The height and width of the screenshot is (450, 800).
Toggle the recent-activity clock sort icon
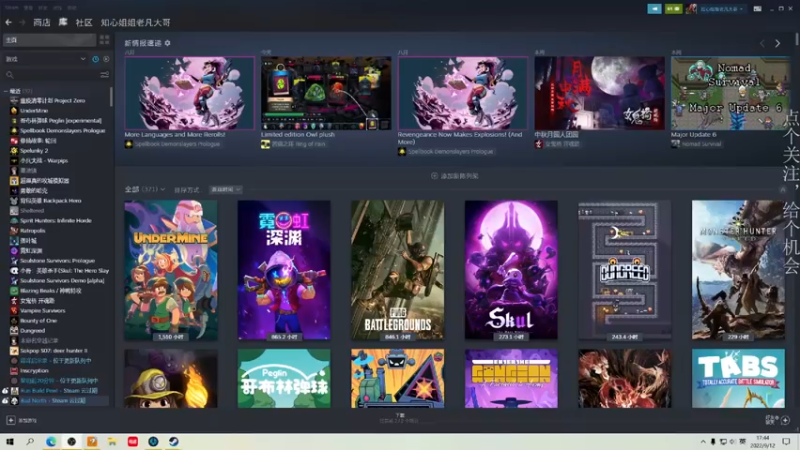click(x=95, y=59)
